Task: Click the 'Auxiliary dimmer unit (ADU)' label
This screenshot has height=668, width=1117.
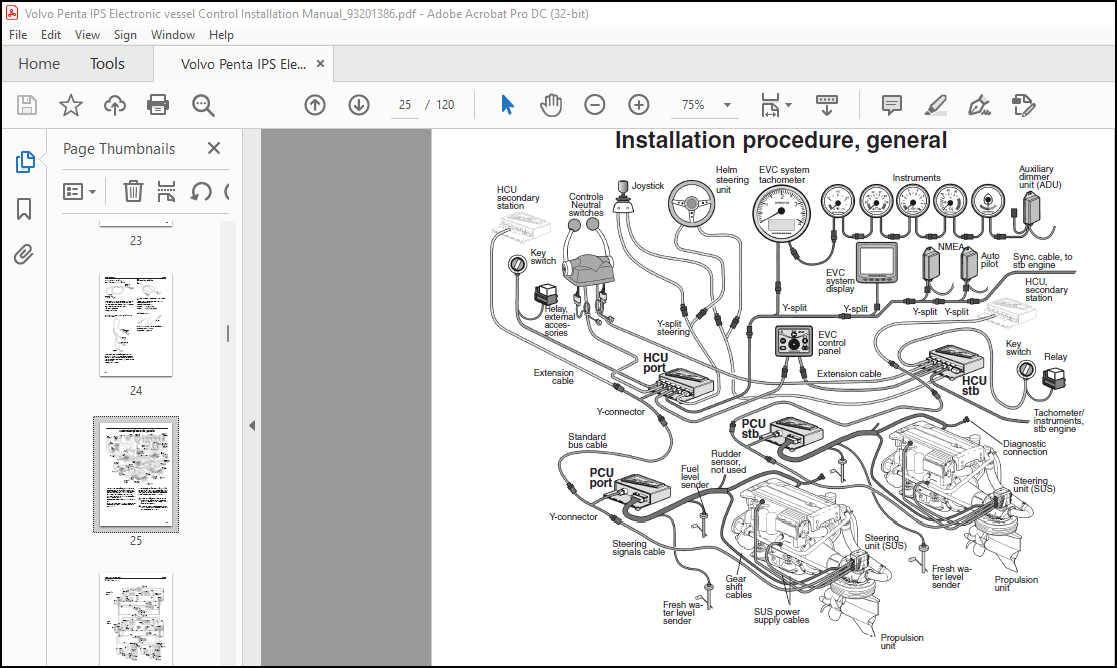Action: (x=1039, y=177)
